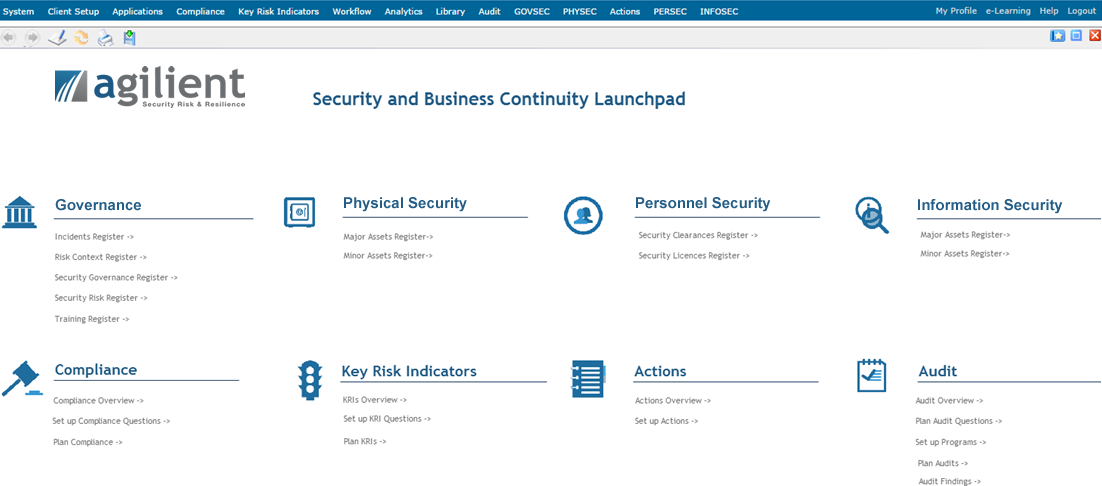This screenshot has width=1102, height=486.
Task: Open Set up Compliance Questions link
Action: click(x=111, y=421)
